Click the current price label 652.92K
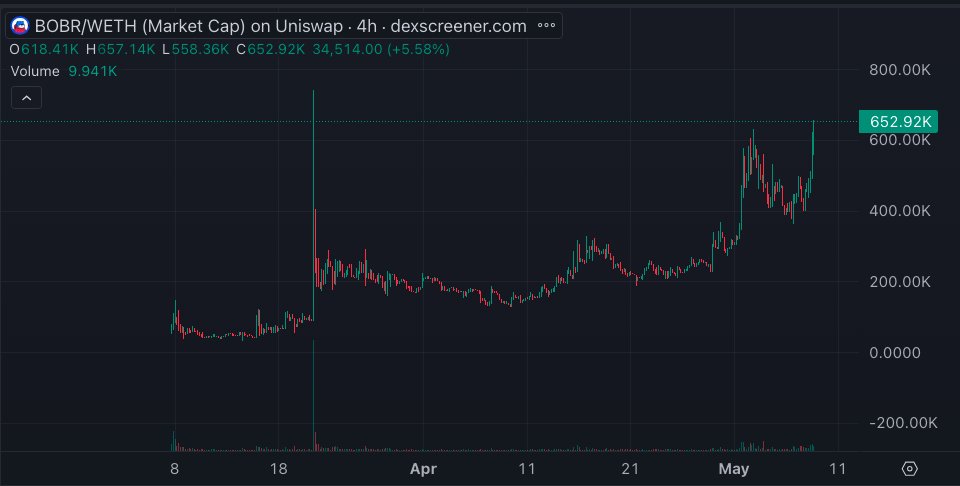This screenshot has width=960, height=486. 898,122
